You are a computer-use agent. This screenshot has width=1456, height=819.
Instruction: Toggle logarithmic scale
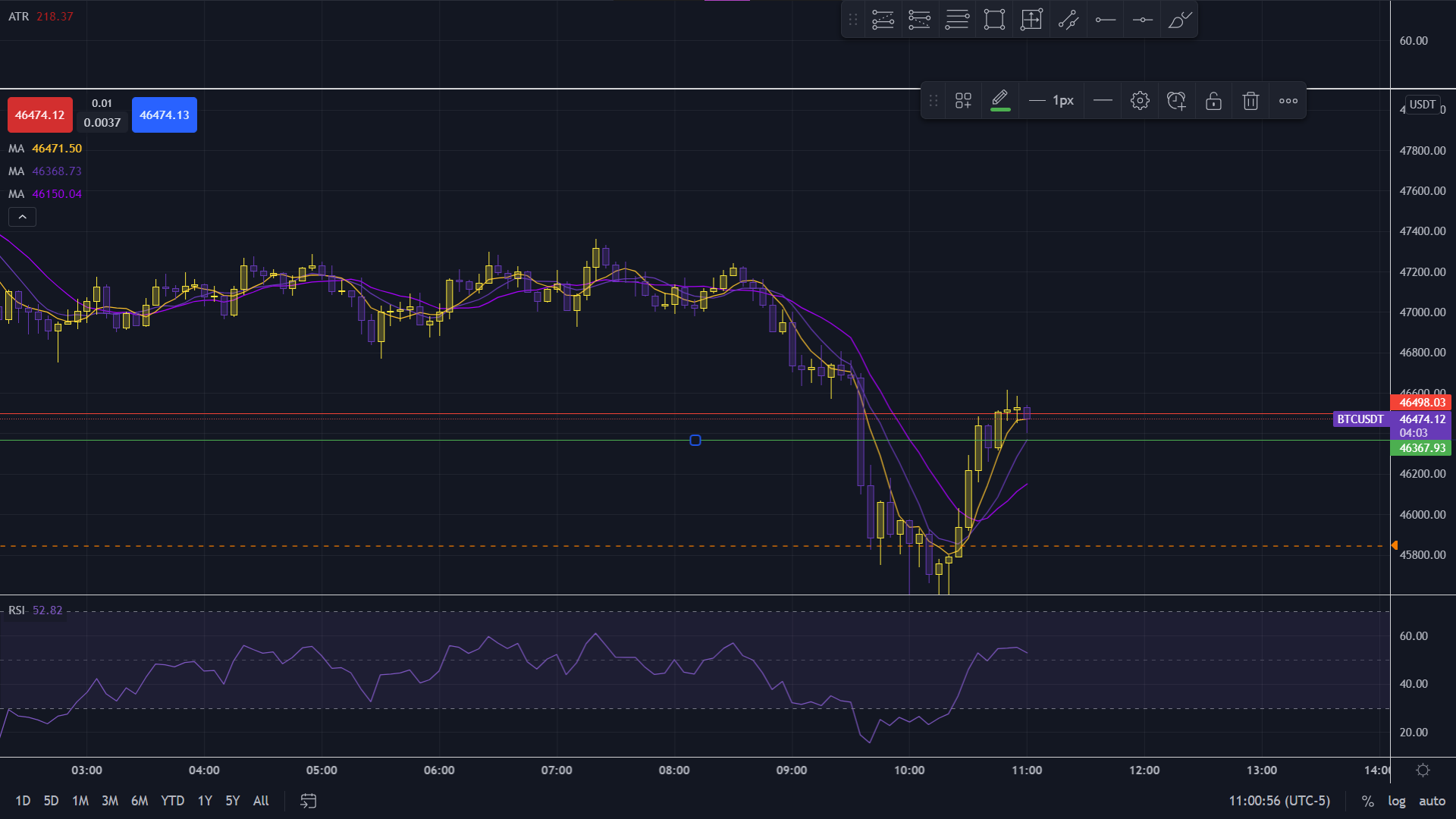pos(1397,801)
